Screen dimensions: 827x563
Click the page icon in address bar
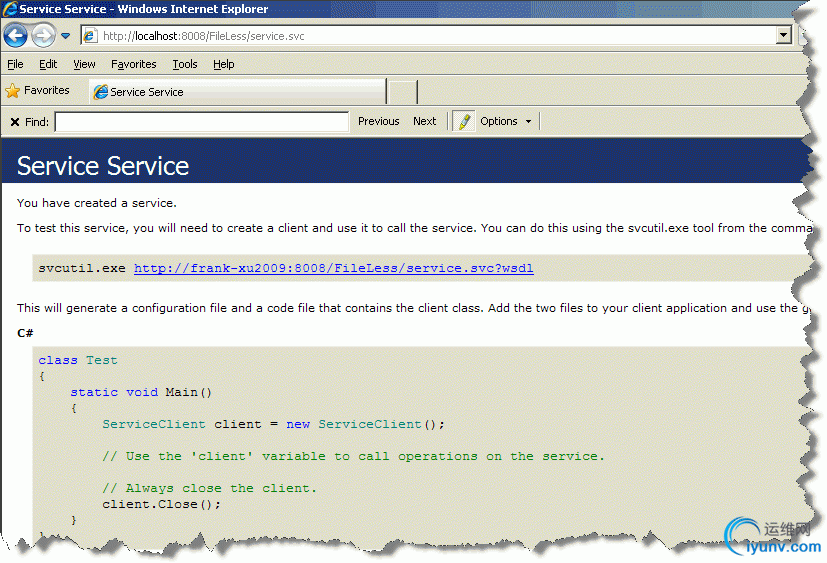pos(90,36)
